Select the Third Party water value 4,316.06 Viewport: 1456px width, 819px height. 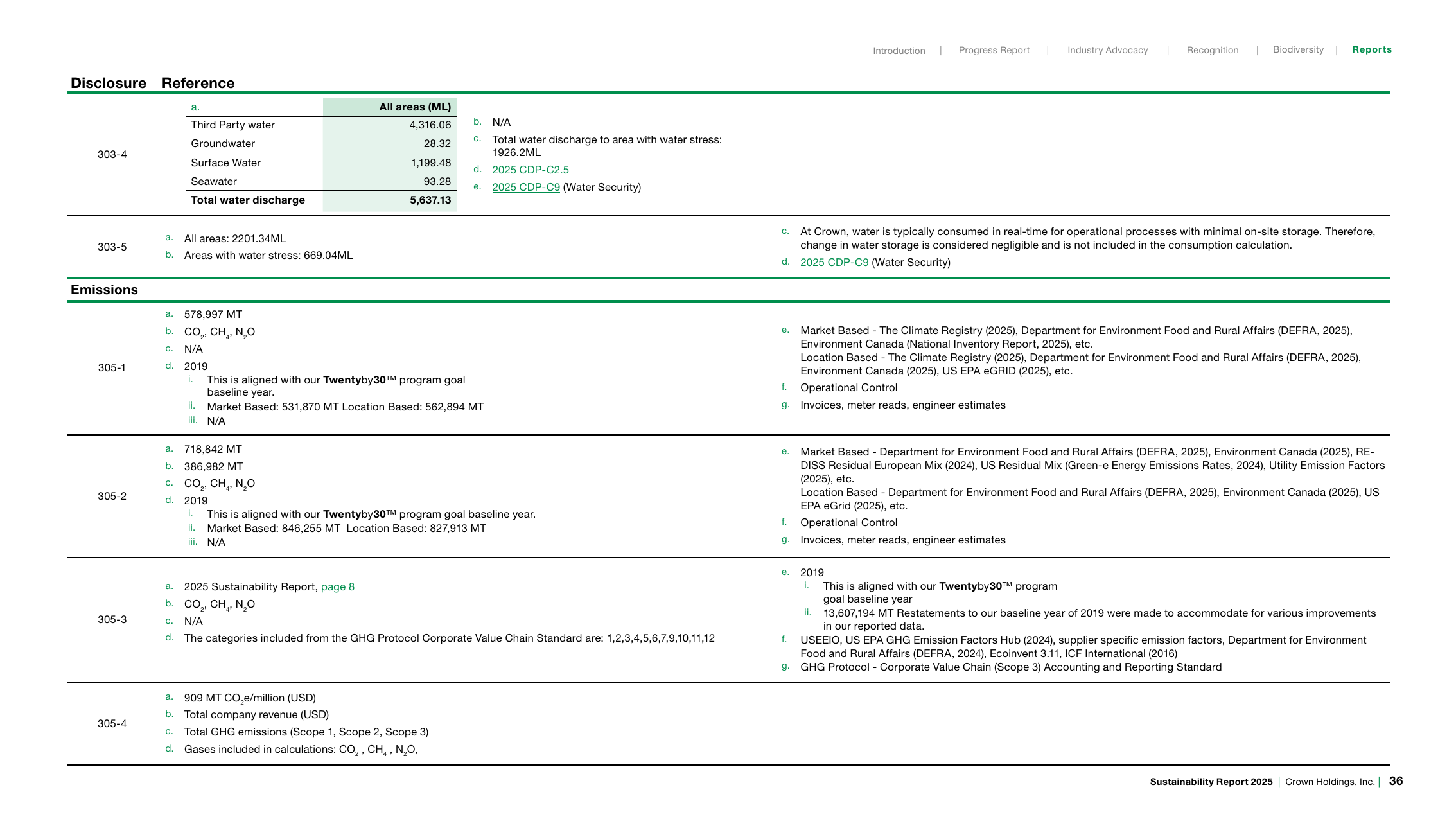[x=430, y=125]
